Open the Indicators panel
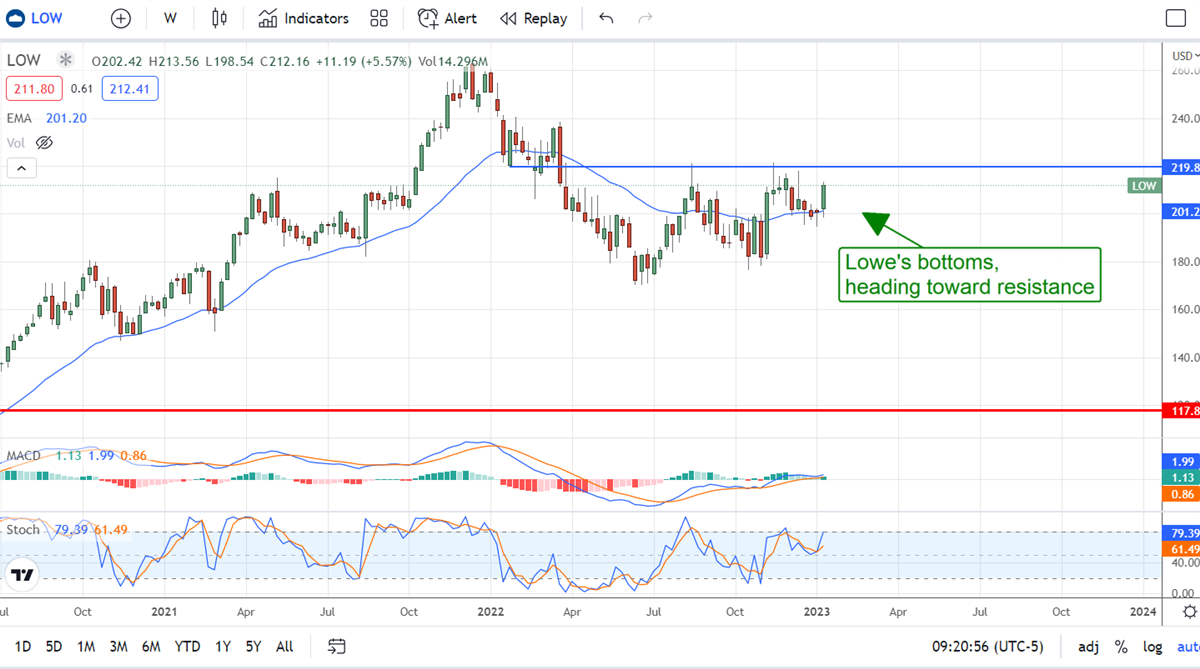The width and height of the screenshot is (1200, 669). tap(304, 18)
